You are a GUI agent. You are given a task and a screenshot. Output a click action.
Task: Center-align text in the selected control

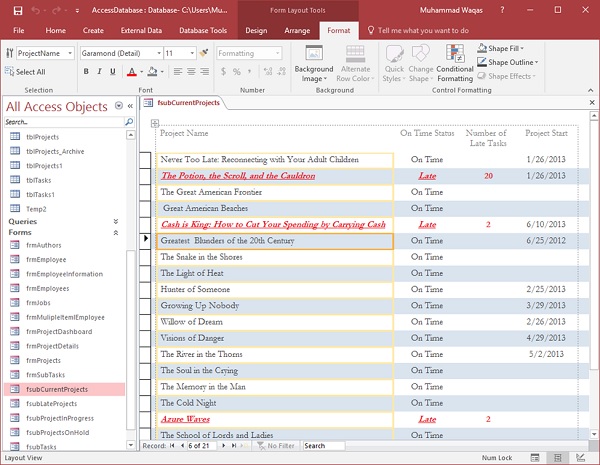click(x=193, y=72)
